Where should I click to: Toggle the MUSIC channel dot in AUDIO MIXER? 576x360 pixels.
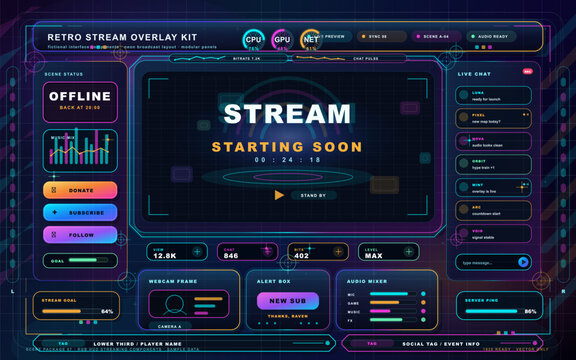coord(423,311)
